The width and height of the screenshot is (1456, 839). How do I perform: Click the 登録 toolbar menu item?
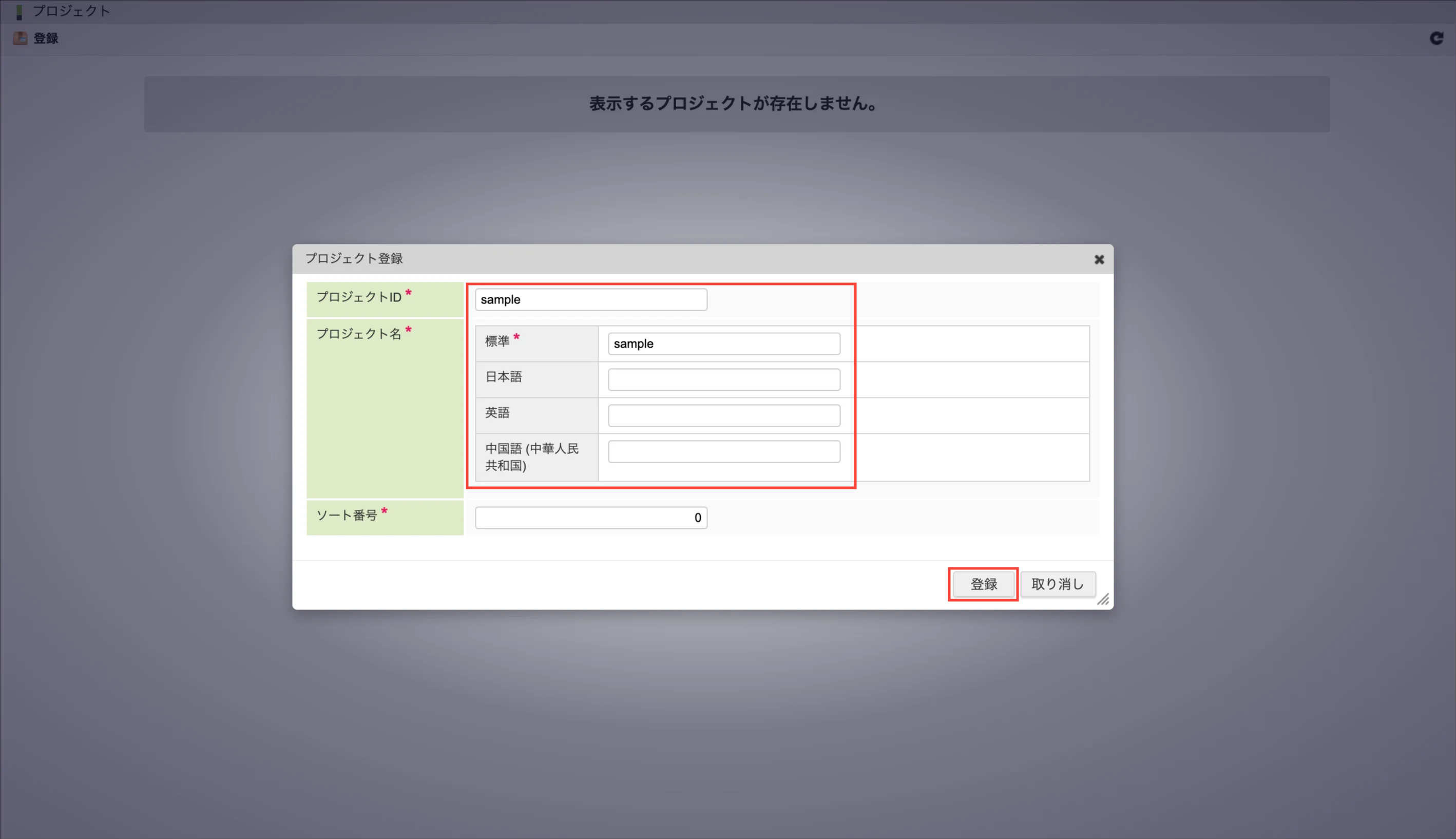46,38
